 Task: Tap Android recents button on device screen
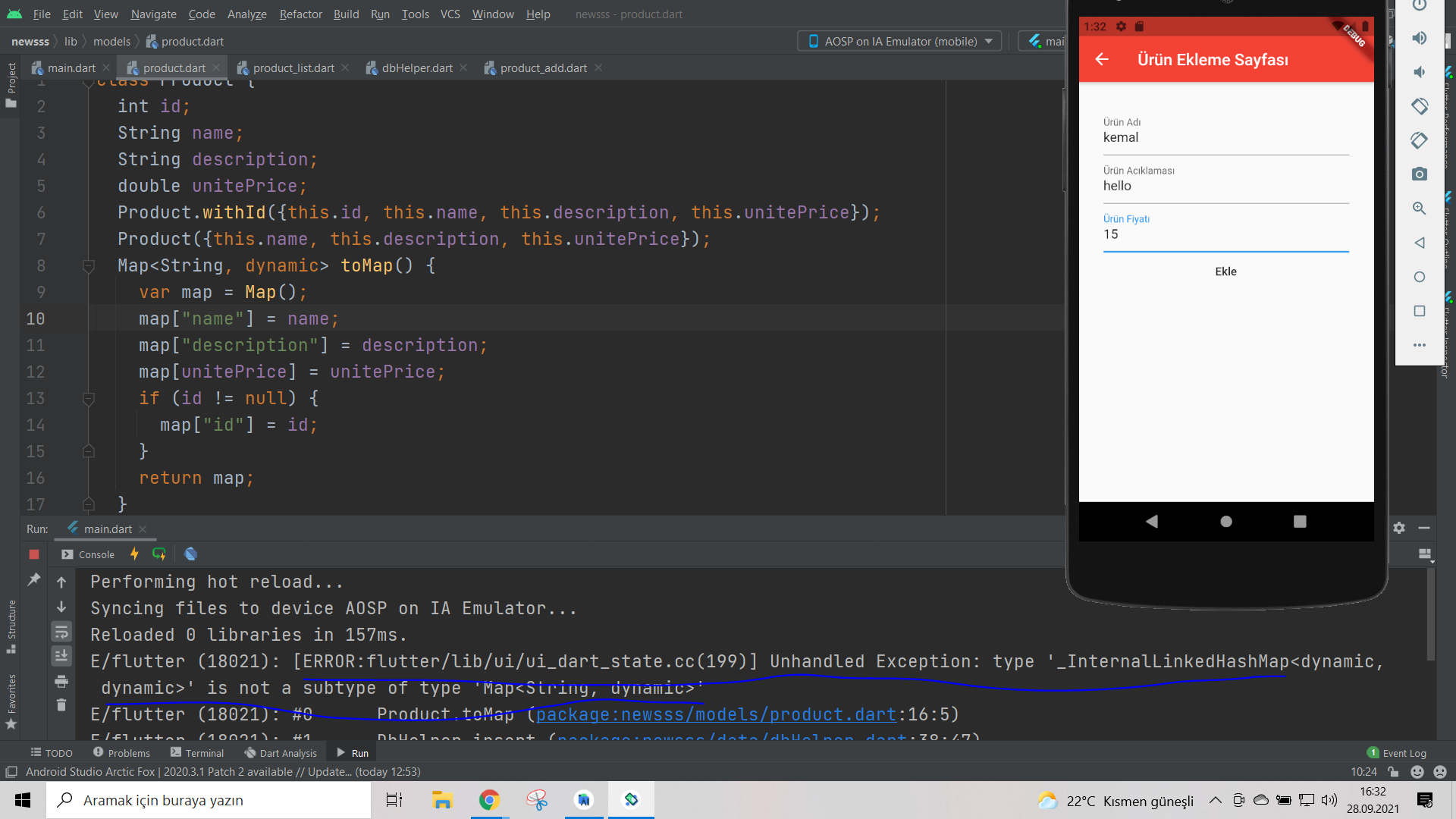click(x=1300, y=521)
